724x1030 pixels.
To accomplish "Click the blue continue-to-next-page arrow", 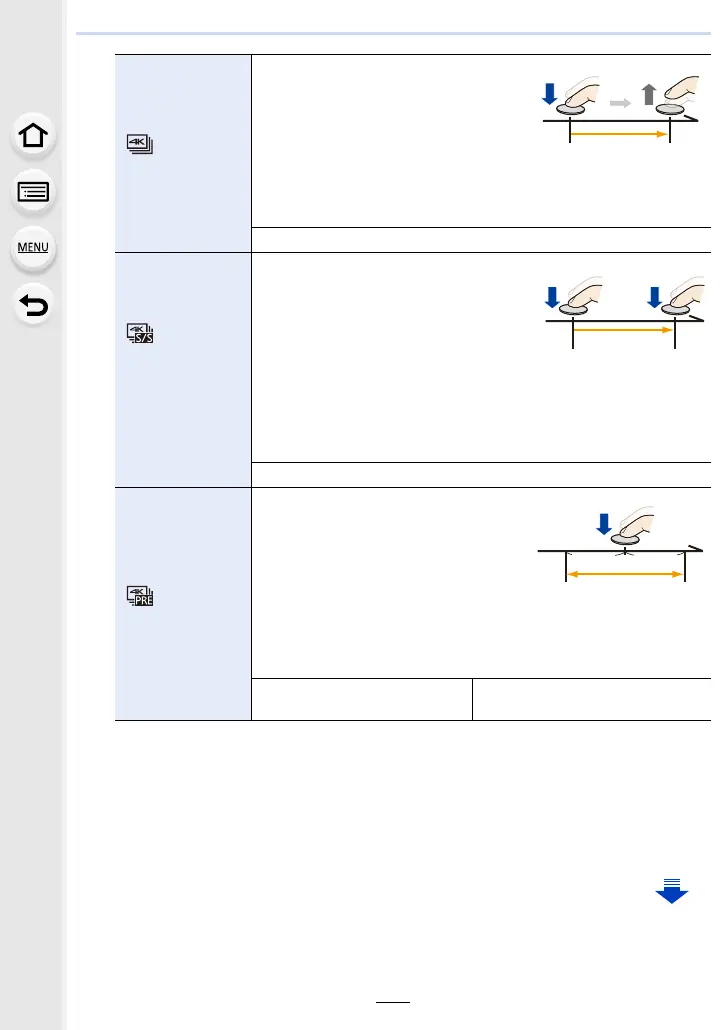I will [x=671, y=891].
